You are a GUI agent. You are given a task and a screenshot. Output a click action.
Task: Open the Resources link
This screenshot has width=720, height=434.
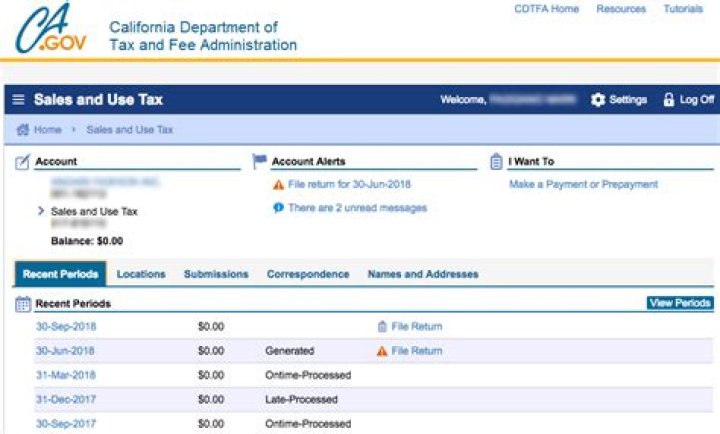click(x=621, y=9)
